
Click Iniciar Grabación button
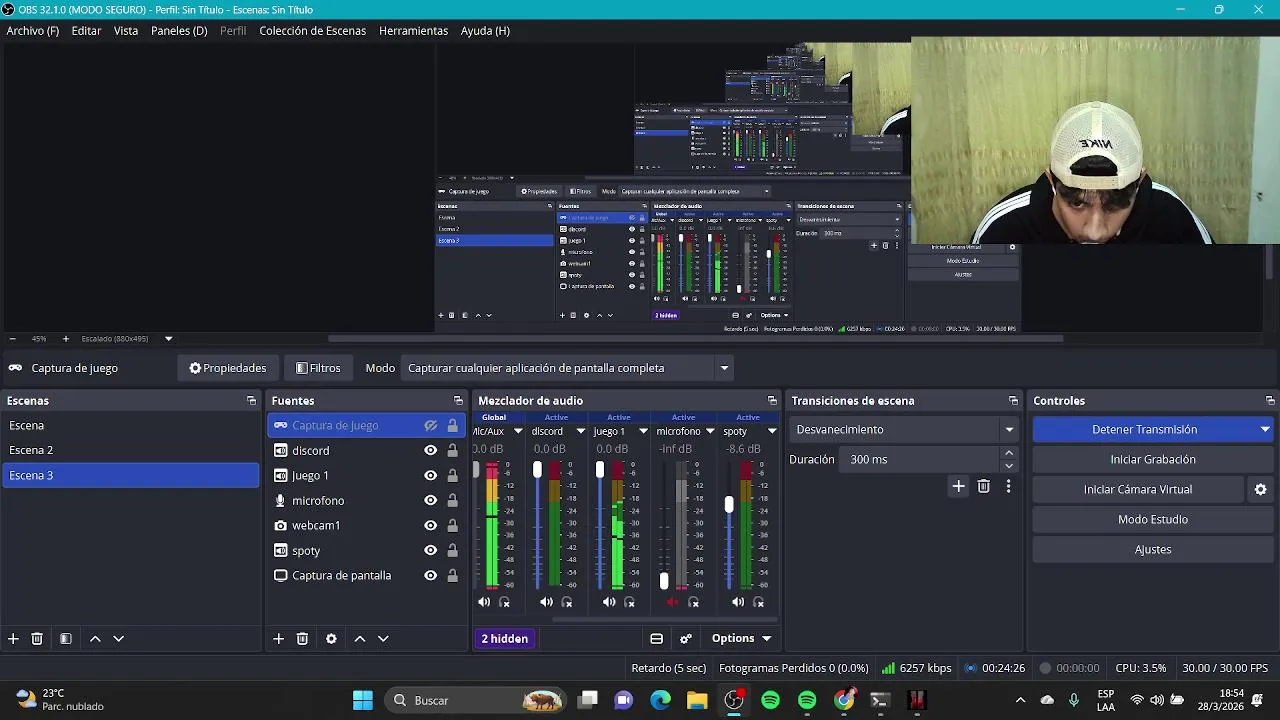tap(1153, 459)
